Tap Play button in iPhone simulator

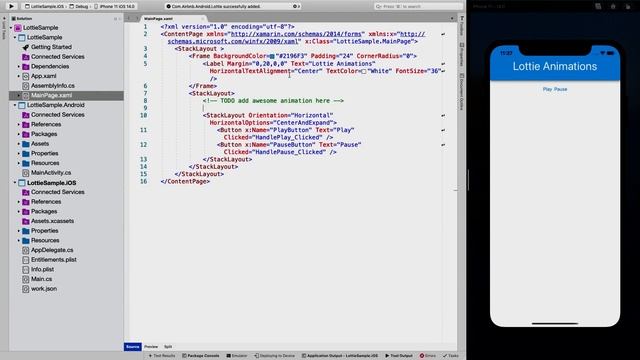(547, 89)
